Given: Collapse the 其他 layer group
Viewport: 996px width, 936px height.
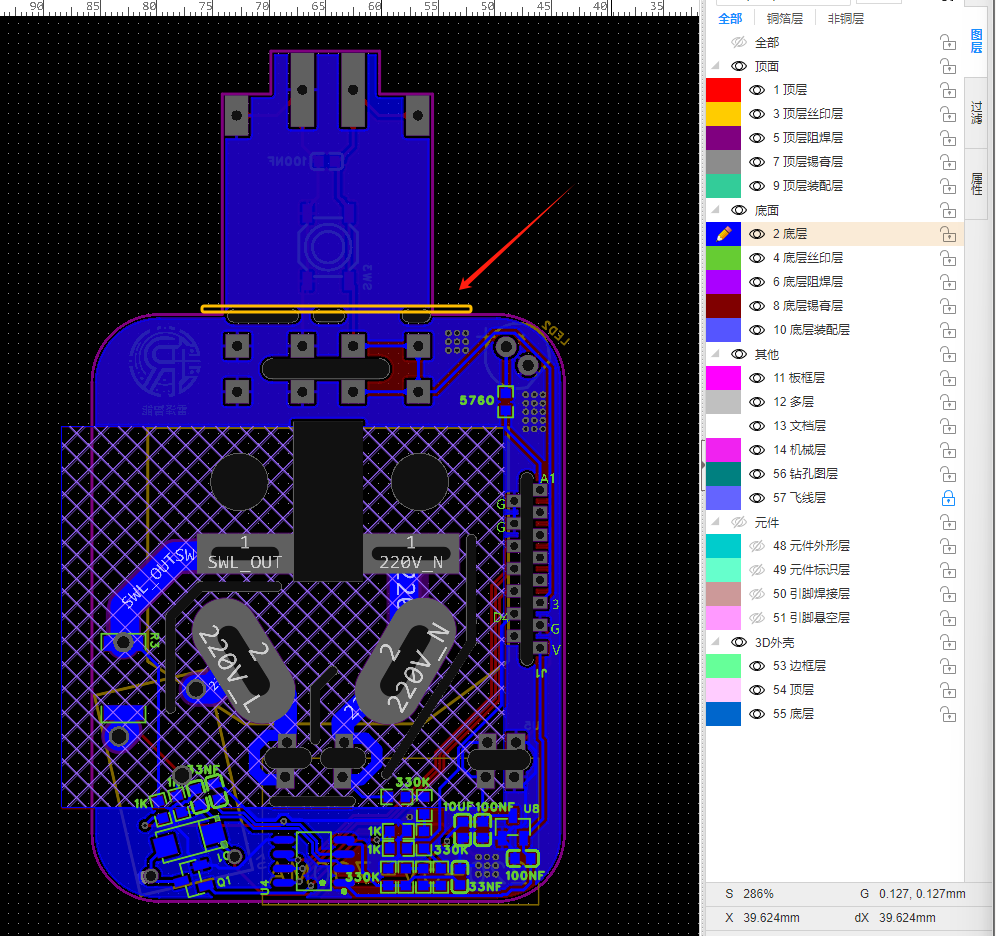Looking at the screenshot, I should 716,354.
